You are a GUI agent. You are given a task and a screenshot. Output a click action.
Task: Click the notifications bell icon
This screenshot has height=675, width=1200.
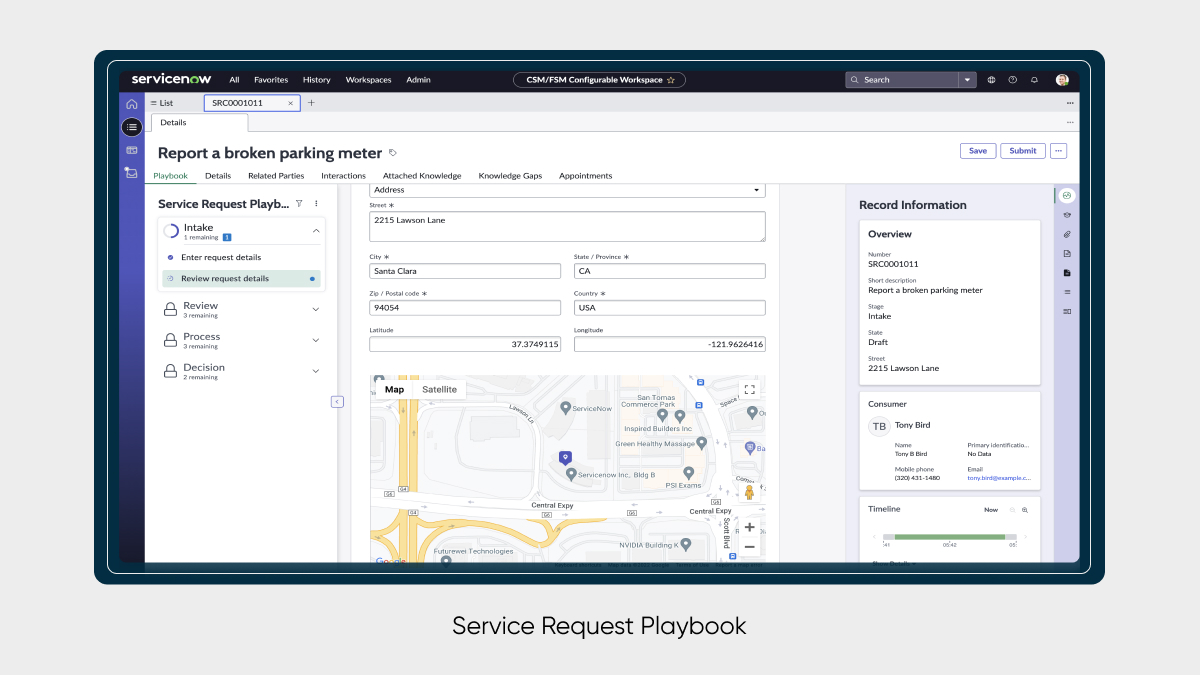[1034, 80]
